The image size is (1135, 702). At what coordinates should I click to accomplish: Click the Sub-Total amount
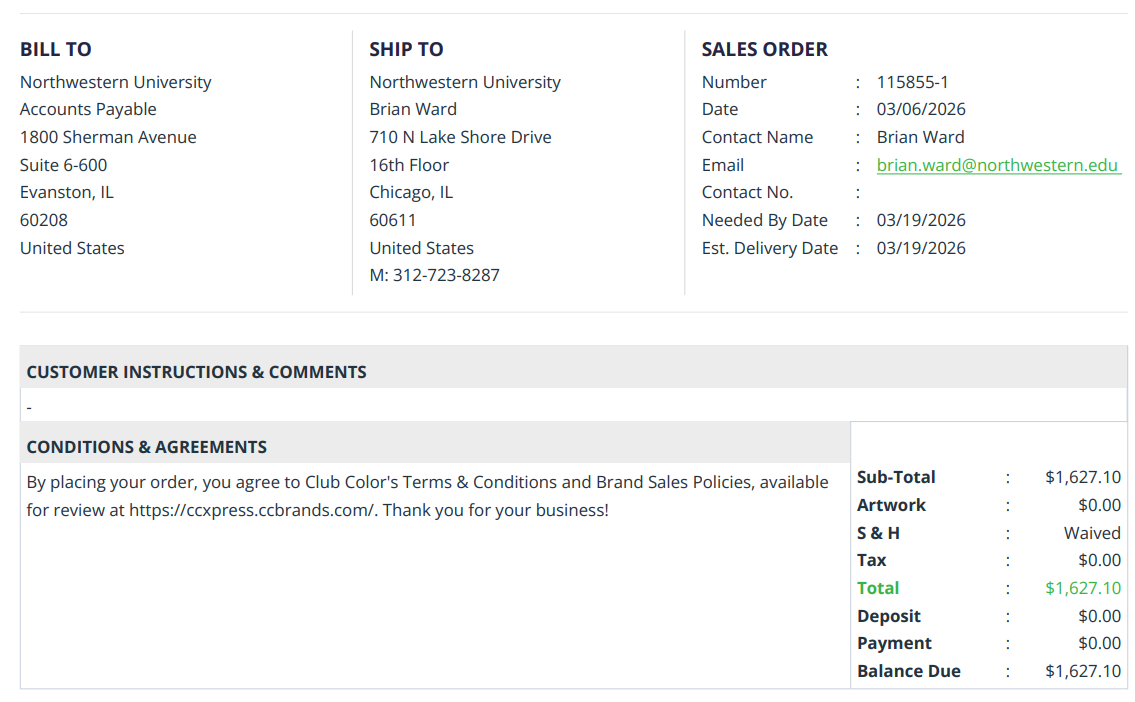coord(1083,478)
